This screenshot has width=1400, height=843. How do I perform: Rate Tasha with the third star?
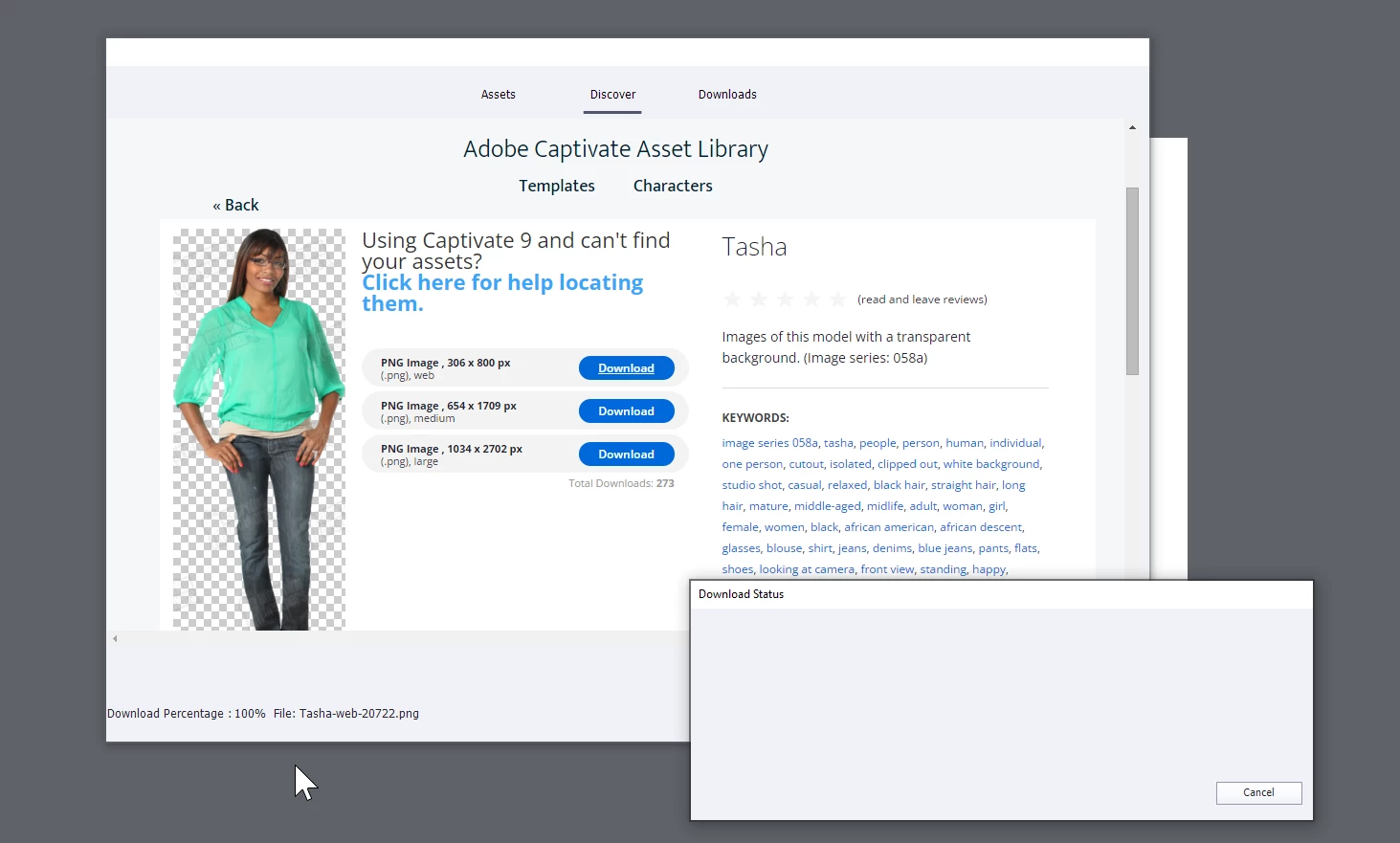pyautogui.click(x=786, y=299)
